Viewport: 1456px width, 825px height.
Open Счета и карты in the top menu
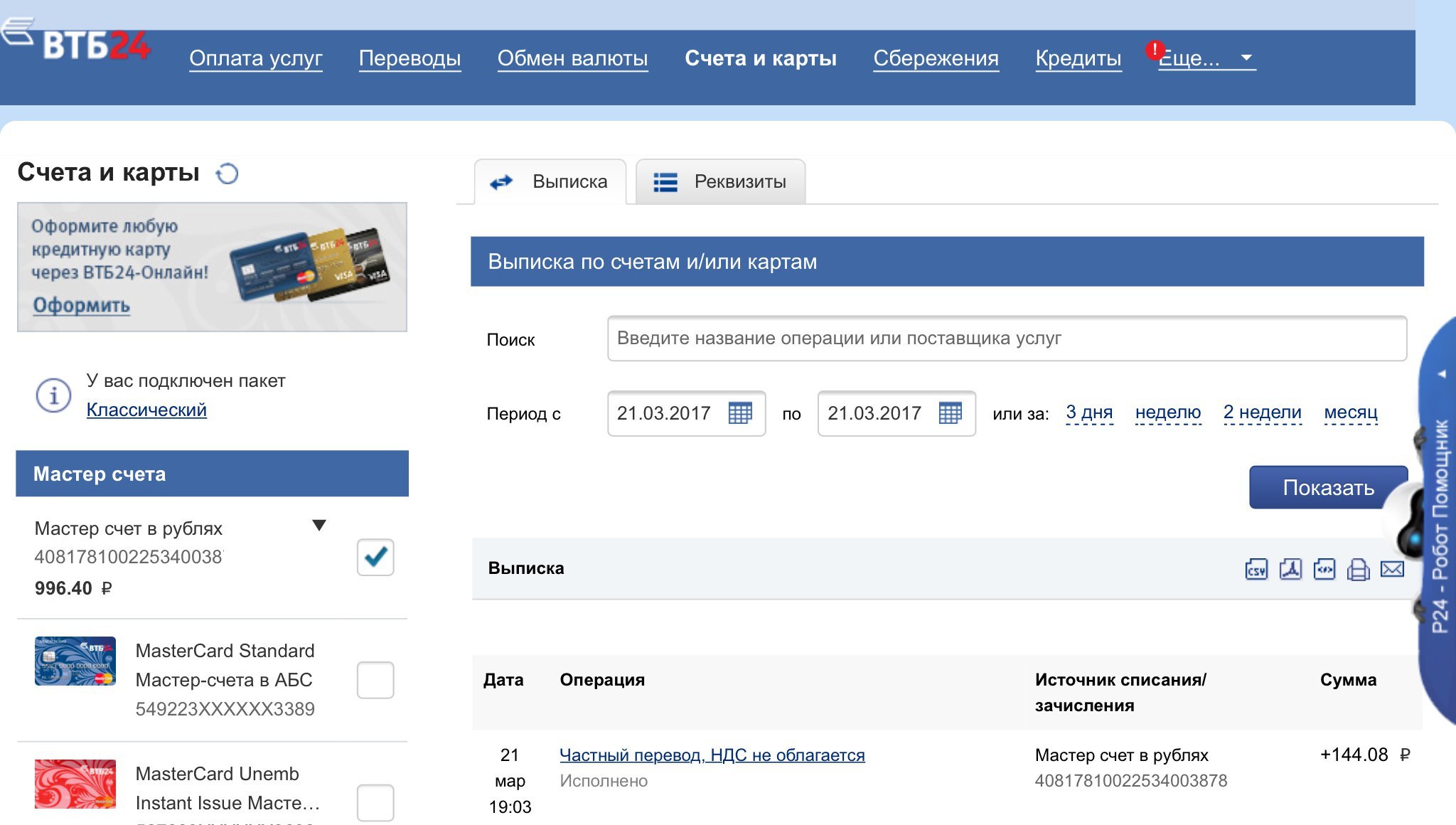click(761, 58)
